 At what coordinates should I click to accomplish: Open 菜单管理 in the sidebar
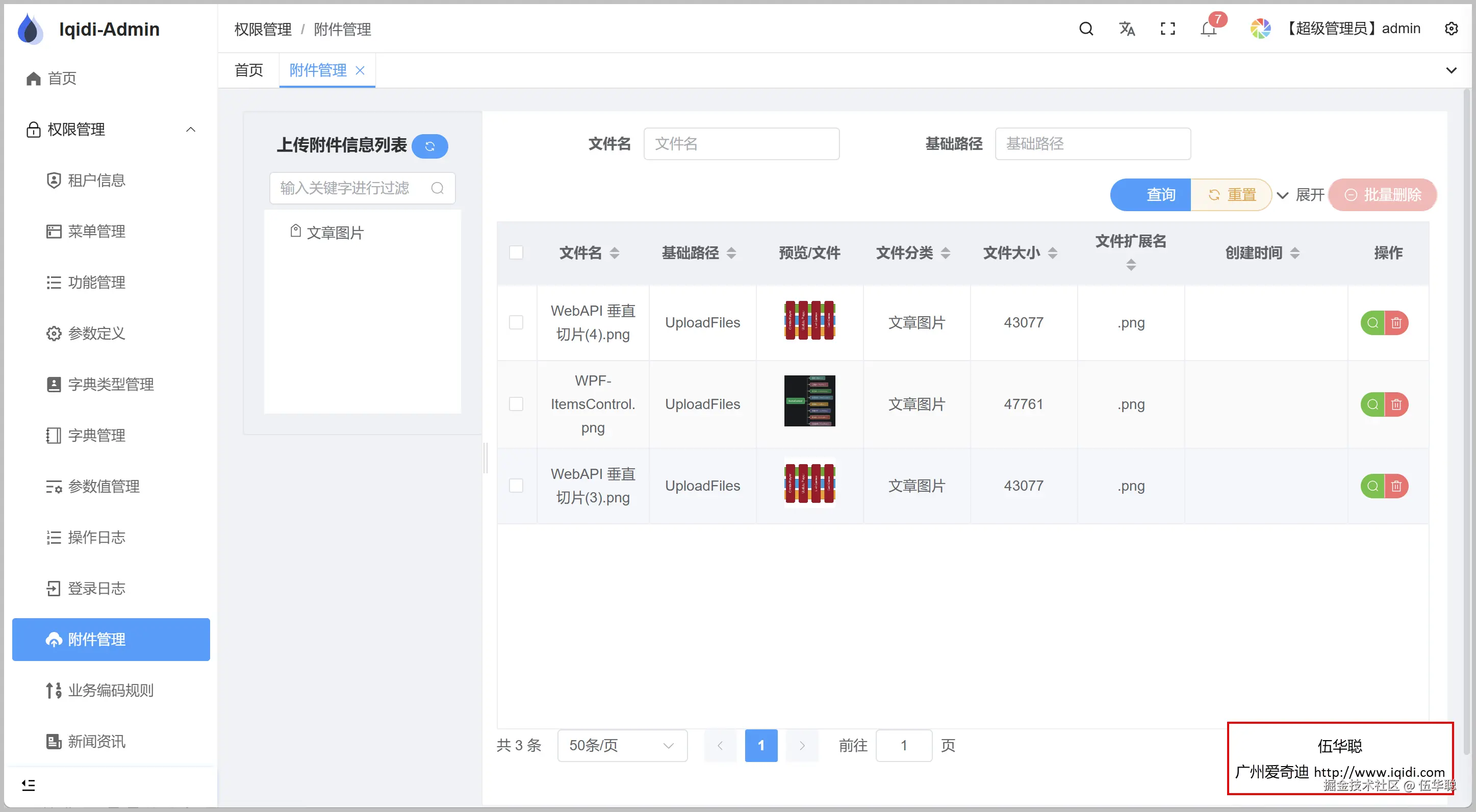111,232
